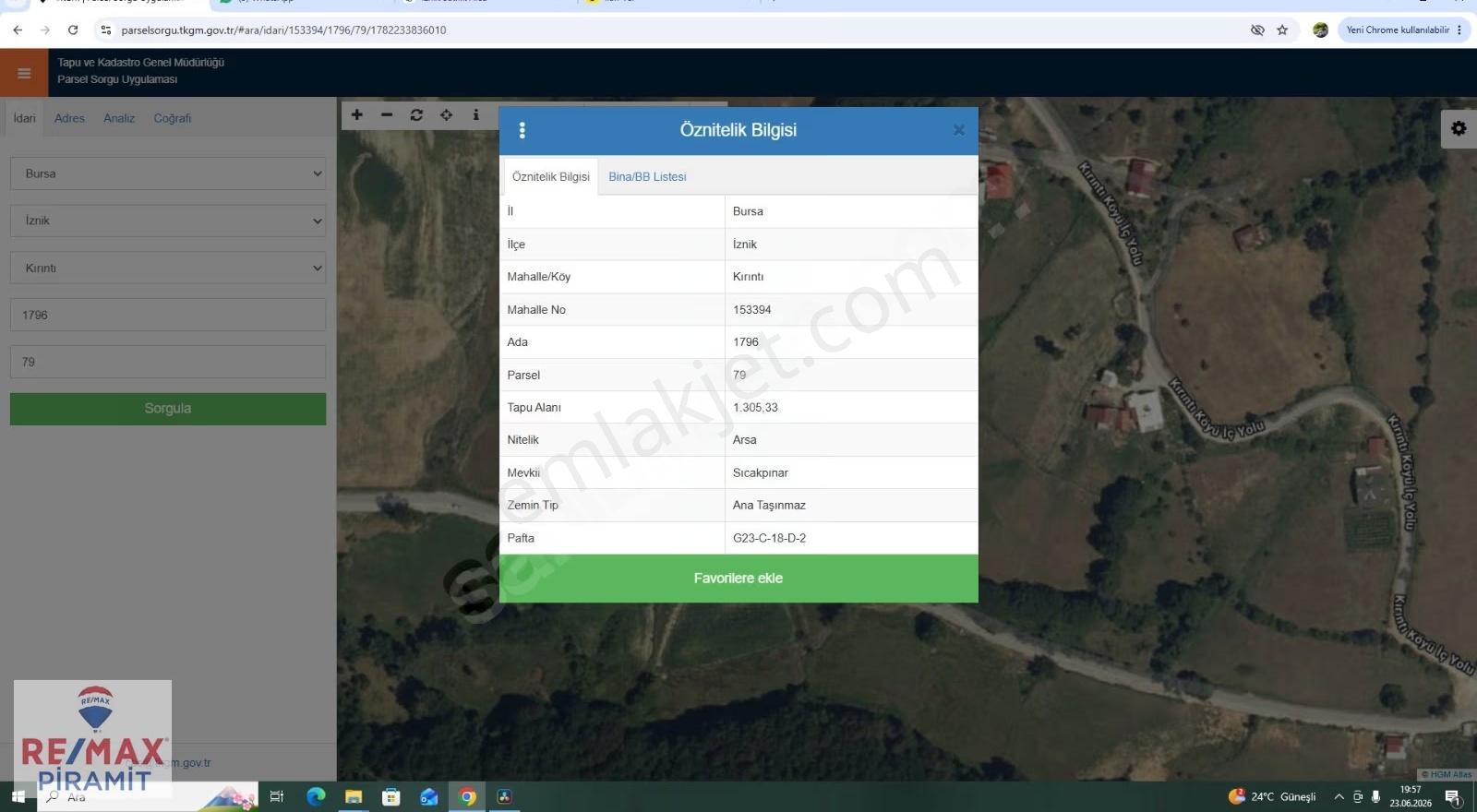Select the Öznitelik Bilgisi tab
Screen dimensions: 1477x812
coord(551,176)
